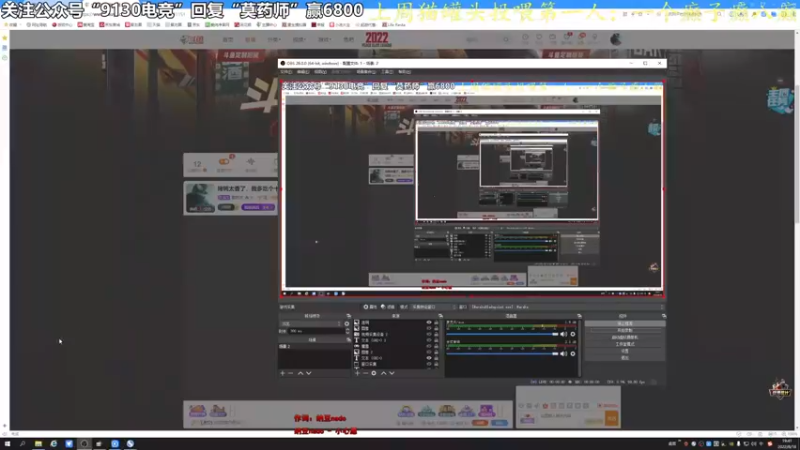This screenshot has height=450, width=800.
Task: Click the Douyu header search field
Action: [x=482, y=39]
